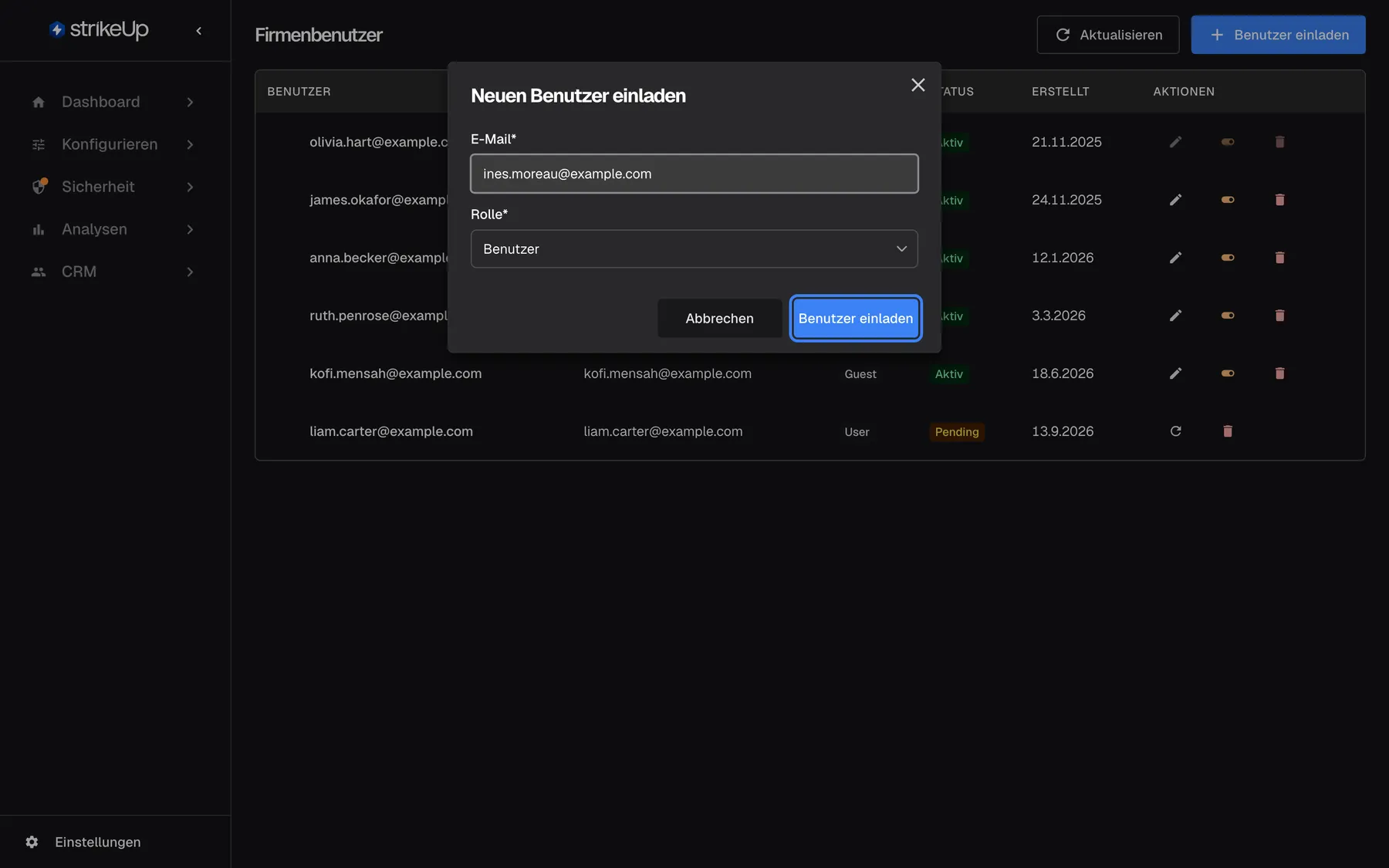Viewport: 1389px width, 868px height.
Task: Close the Neuen Benutzer einladen dialog
Action: point(918,85)
